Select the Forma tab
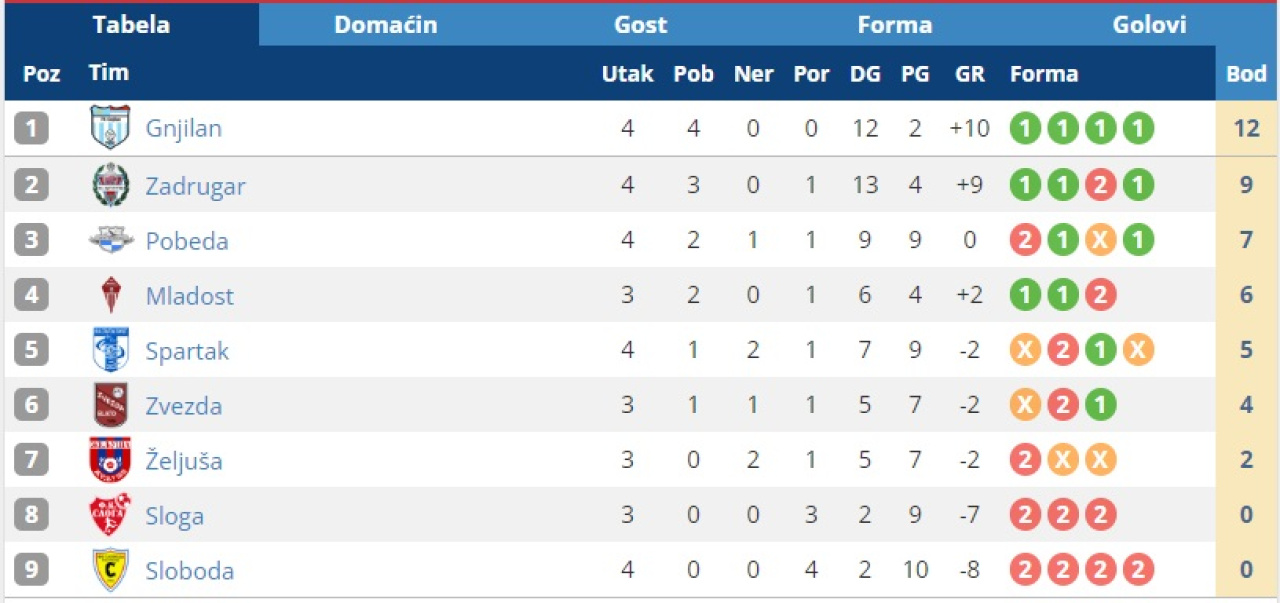This screenshot has width=1280, height=603. 894,25
